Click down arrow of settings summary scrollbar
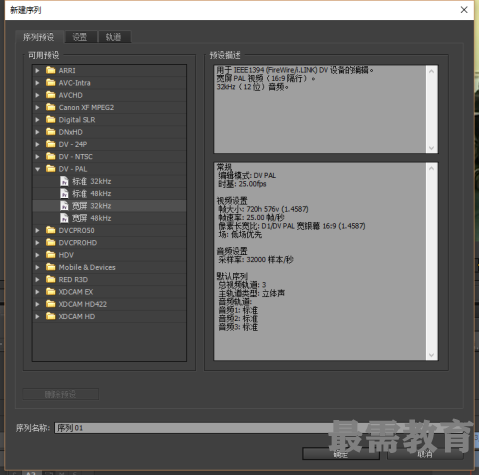This screenshot has width=480, height=476. (431, 355)
